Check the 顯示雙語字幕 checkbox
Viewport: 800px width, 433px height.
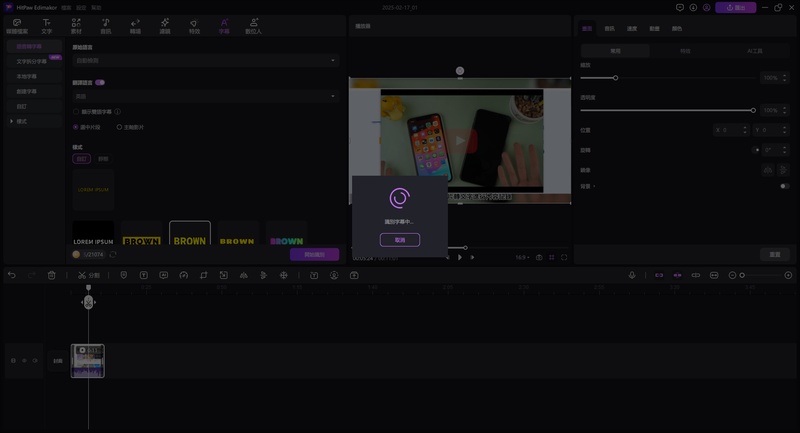coord(76,112)
